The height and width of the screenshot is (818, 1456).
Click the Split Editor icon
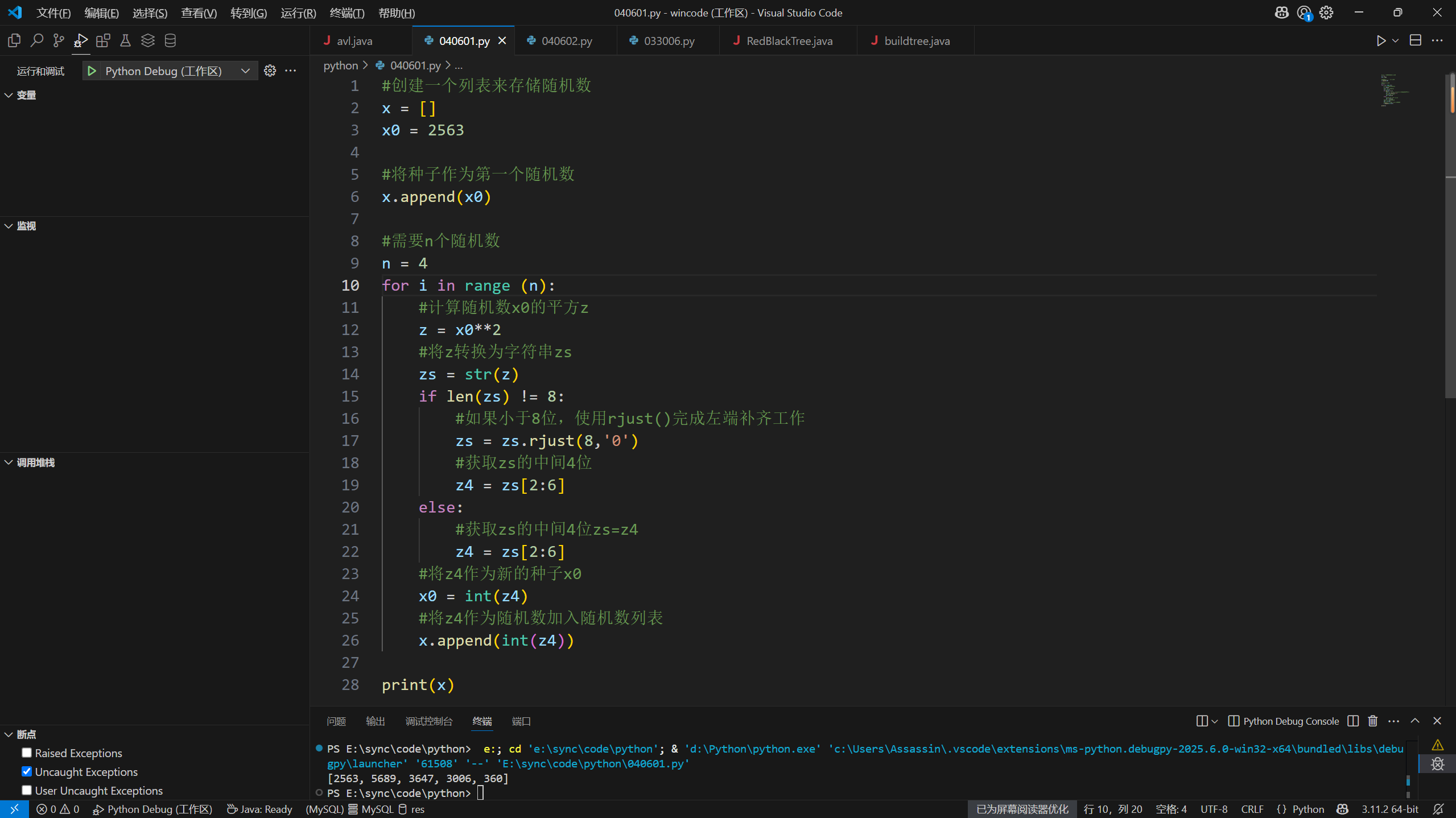click(x=1415, y=40)
